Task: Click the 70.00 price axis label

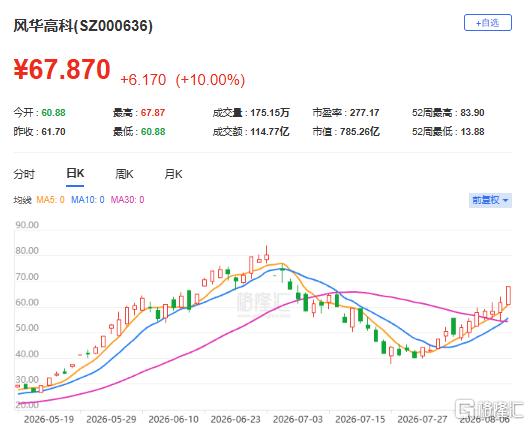Action: [x=27, y=277]
